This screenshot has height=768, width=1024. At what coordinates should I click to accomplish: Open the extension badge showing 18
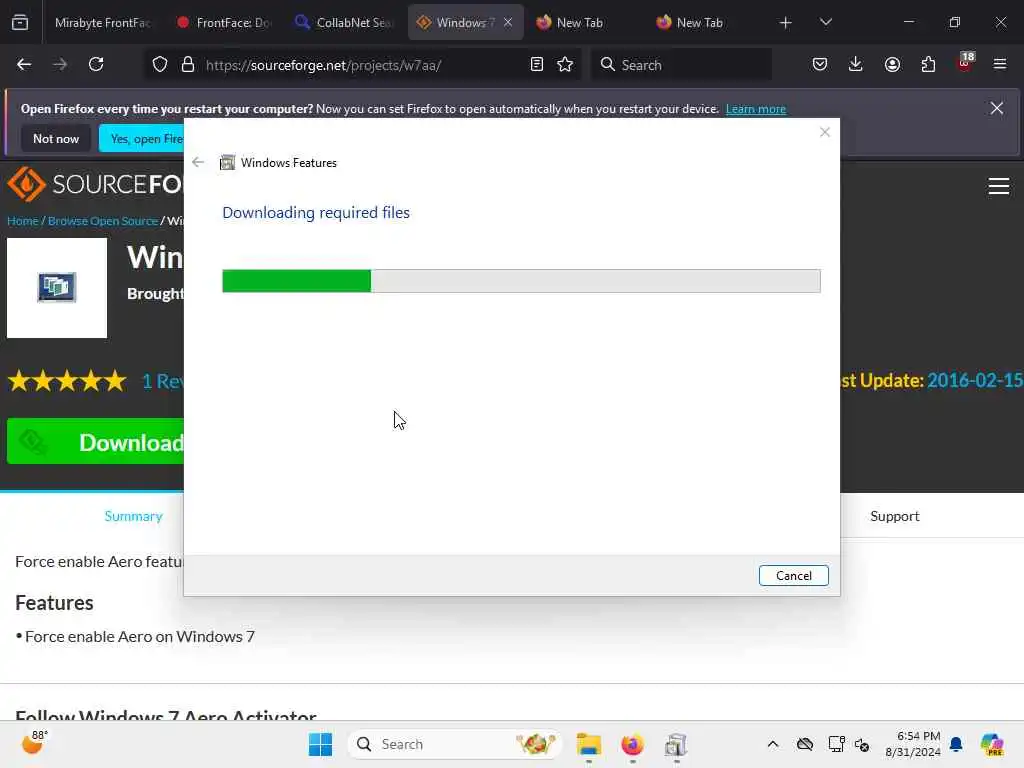[965, 63]
